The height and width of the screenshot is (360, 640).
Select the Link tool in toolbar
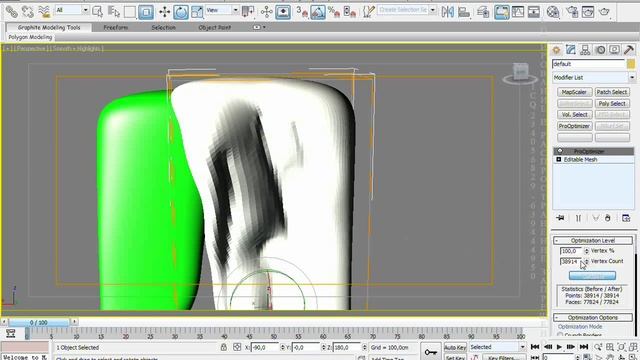tap(12, 11)
